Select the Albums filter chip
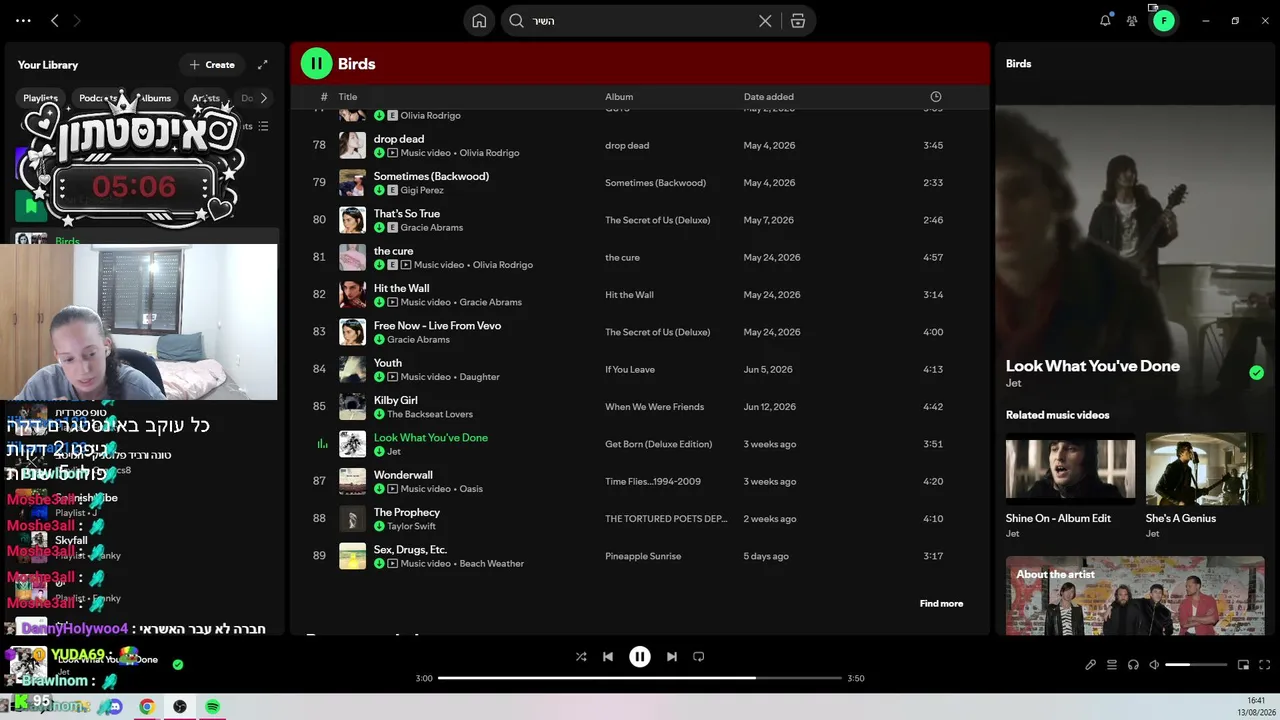Screen dimensions: 1280x720 (x=155, y=98)
